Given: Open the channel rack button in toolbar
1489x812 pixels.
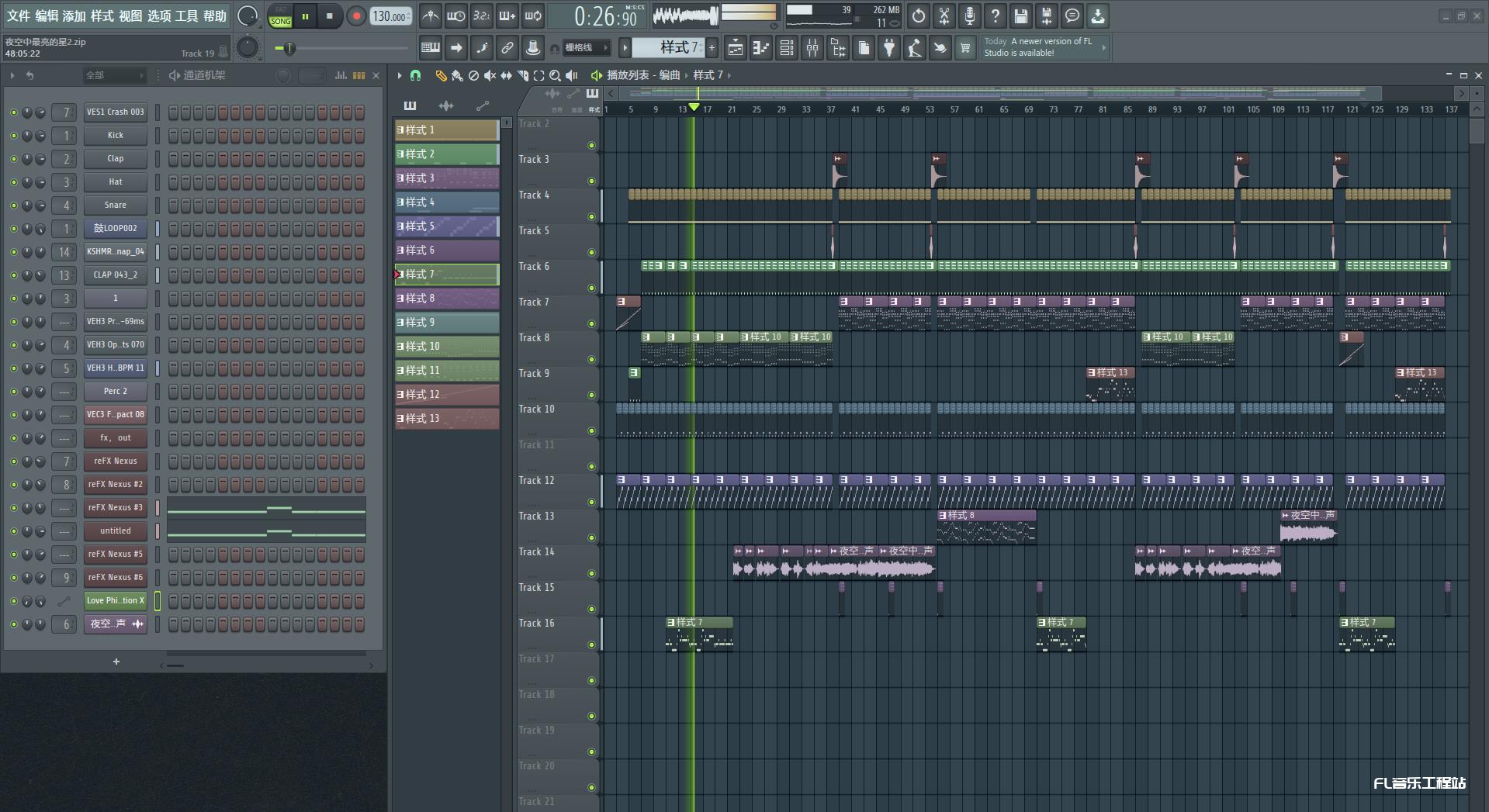Looking at the screenshot, I should pyautogui.click(x=787, y=48).
